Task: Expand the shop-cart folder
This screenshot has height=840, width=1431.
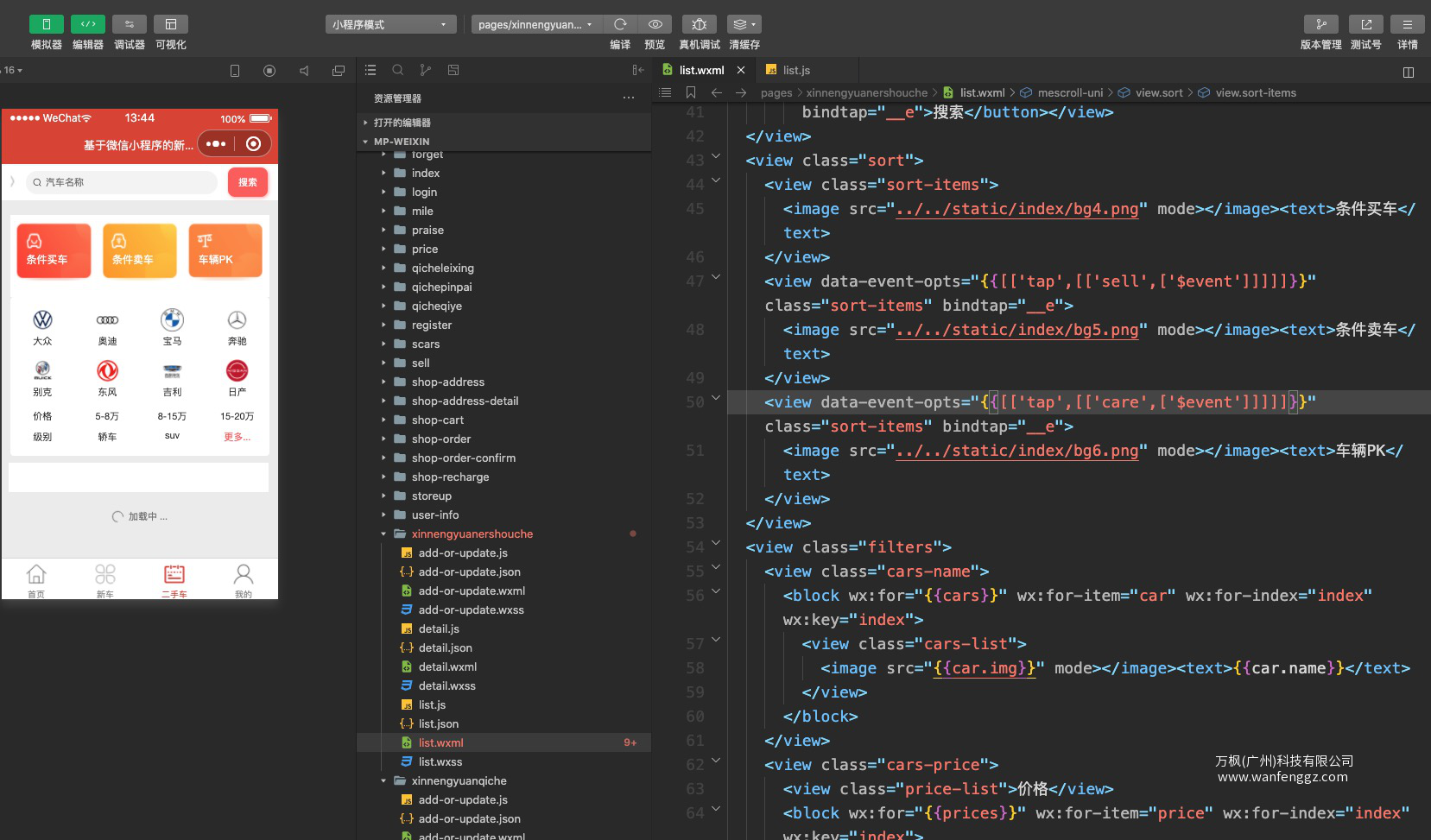Action: 438,420
